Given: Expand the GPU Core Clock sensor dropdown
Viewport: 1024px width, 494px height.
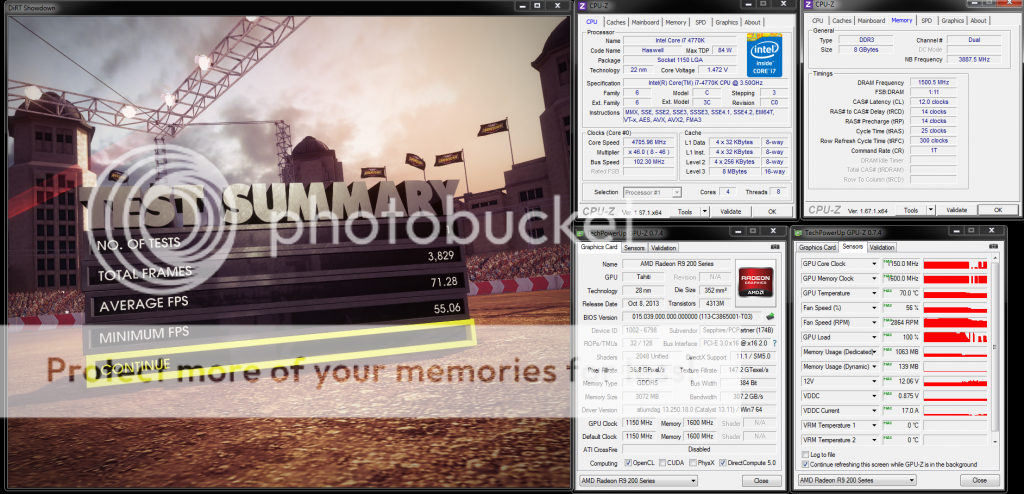Looking at the screenshot, I should (x=875, y=263).
